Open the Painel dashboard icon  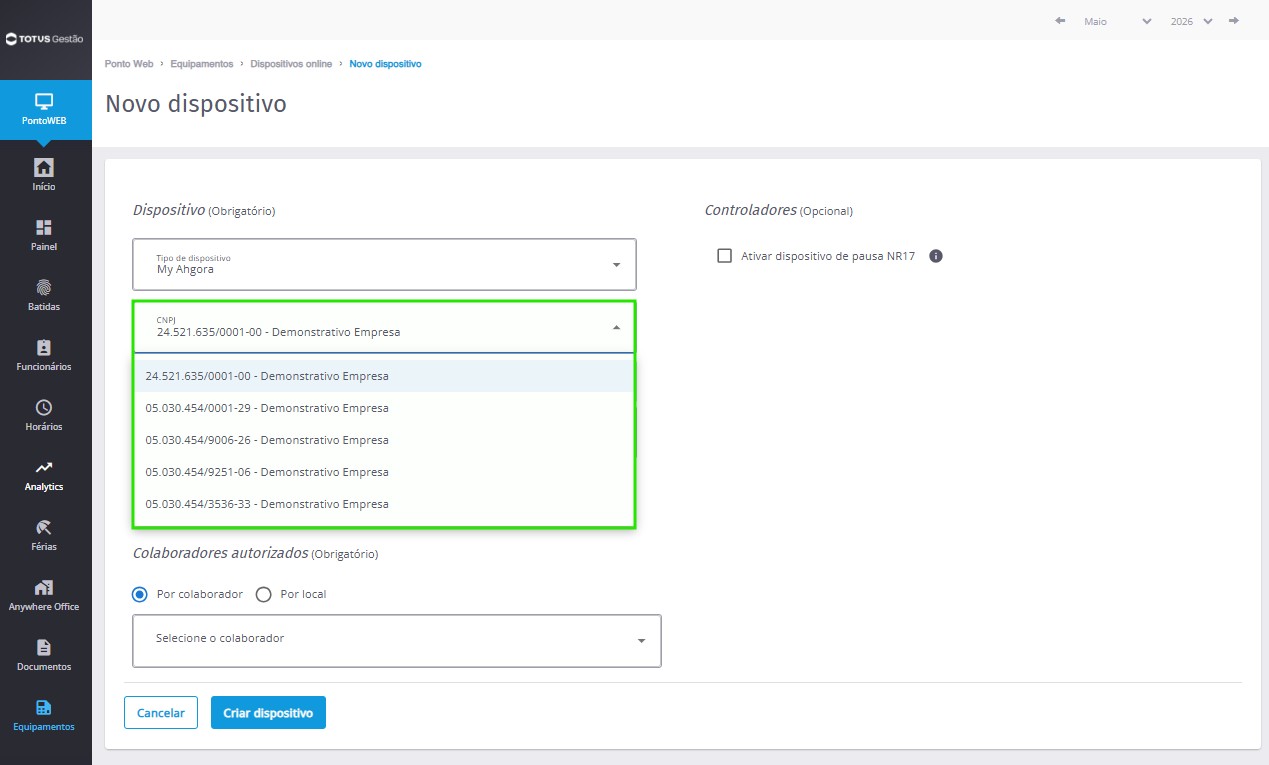pyautogui.click(x=44, y=227)
